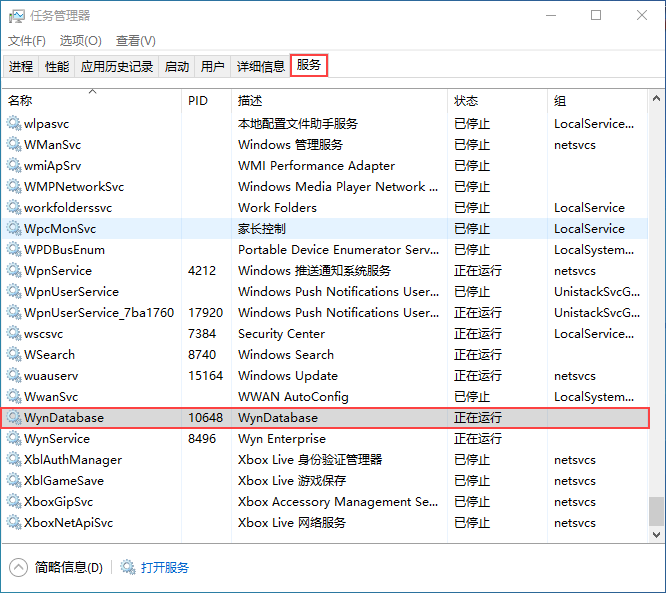Click the gear icon beside WwanSvc
The height and width of the screenshot is (593, 666).
14,396
